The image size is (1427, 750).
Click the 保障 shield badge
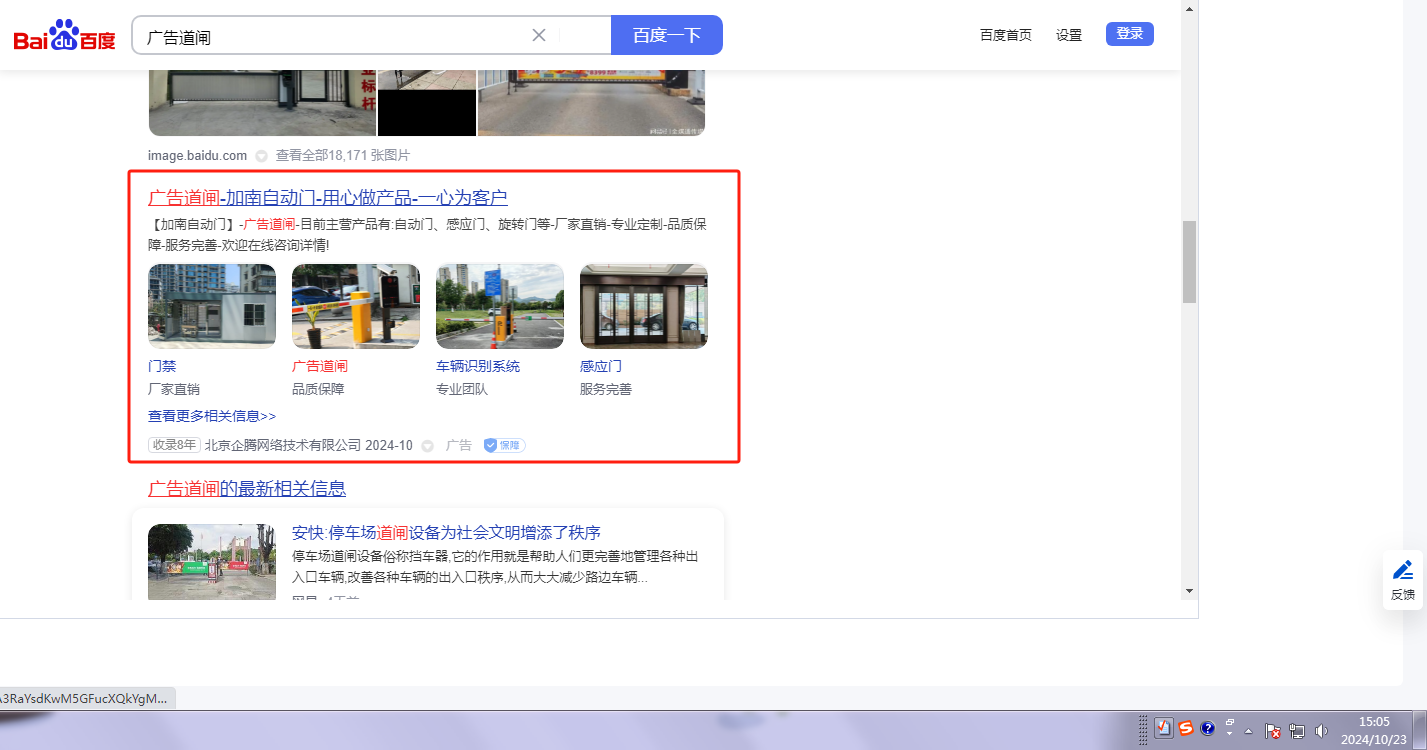coord(504,445)
